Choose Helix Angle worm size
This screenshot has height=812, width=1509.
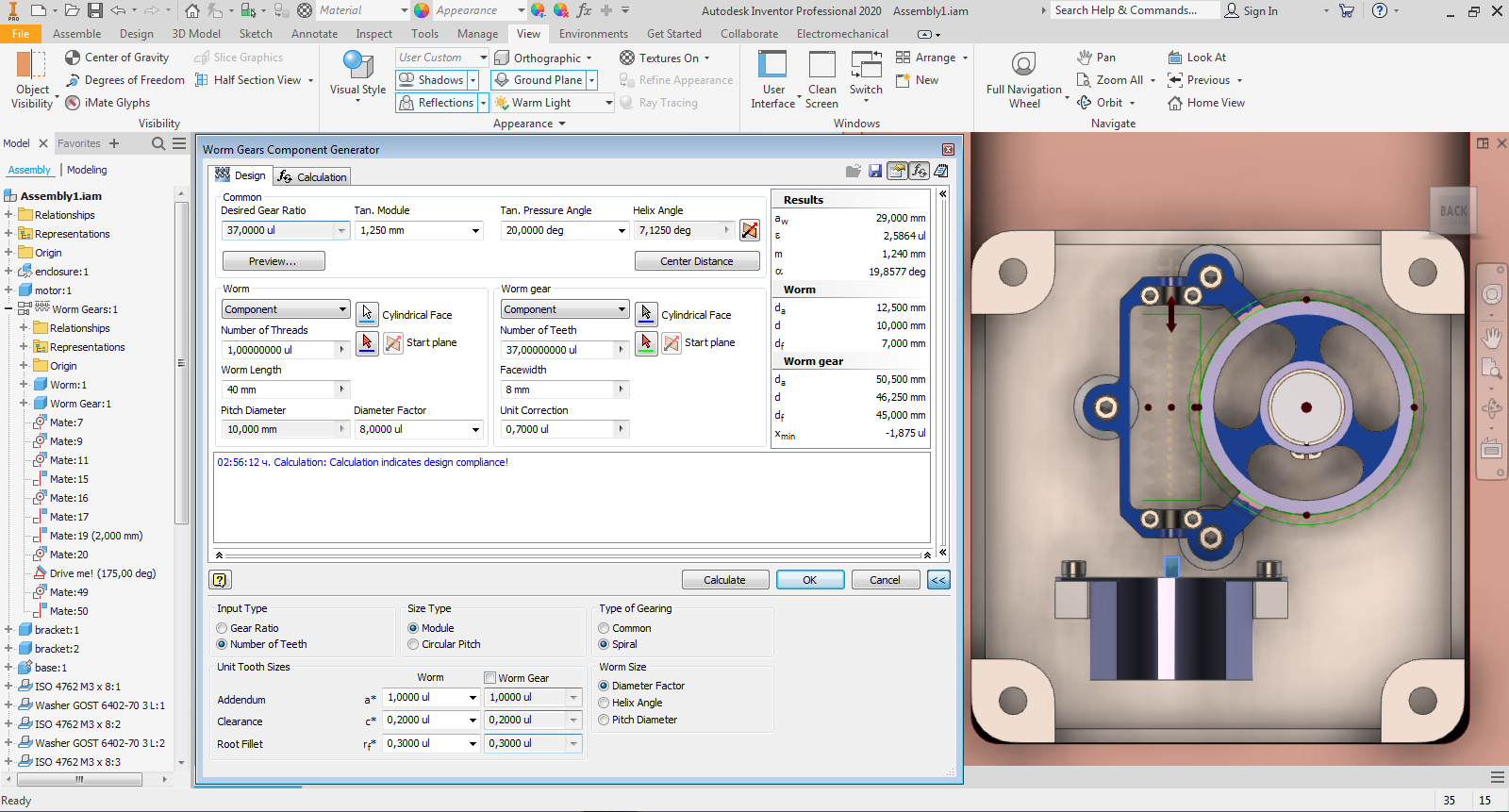(x=604, y=703)
